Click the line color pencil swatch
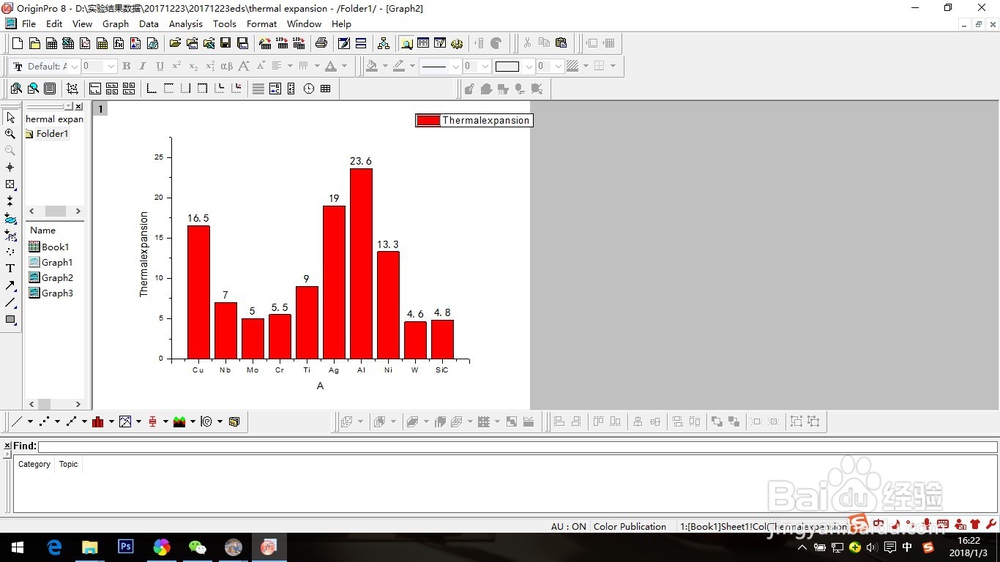Screen dimensions: 1000x562 tap(399, 66)
